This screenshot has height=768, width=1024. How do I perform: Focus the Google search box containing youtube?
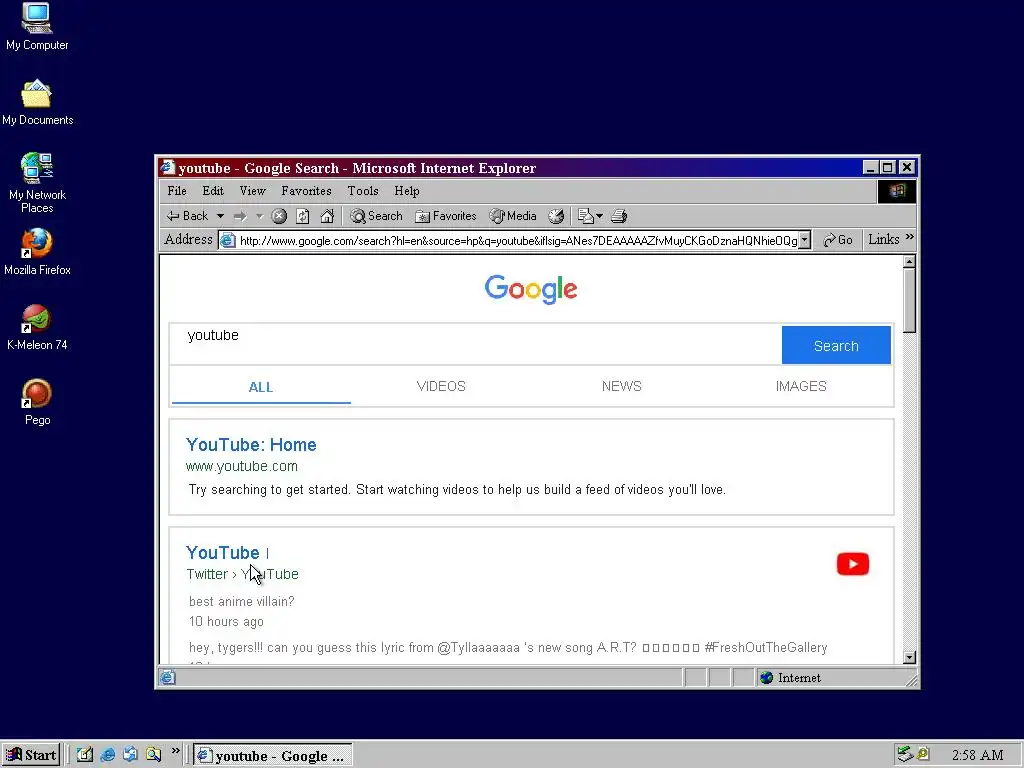(x=475, y=344)
